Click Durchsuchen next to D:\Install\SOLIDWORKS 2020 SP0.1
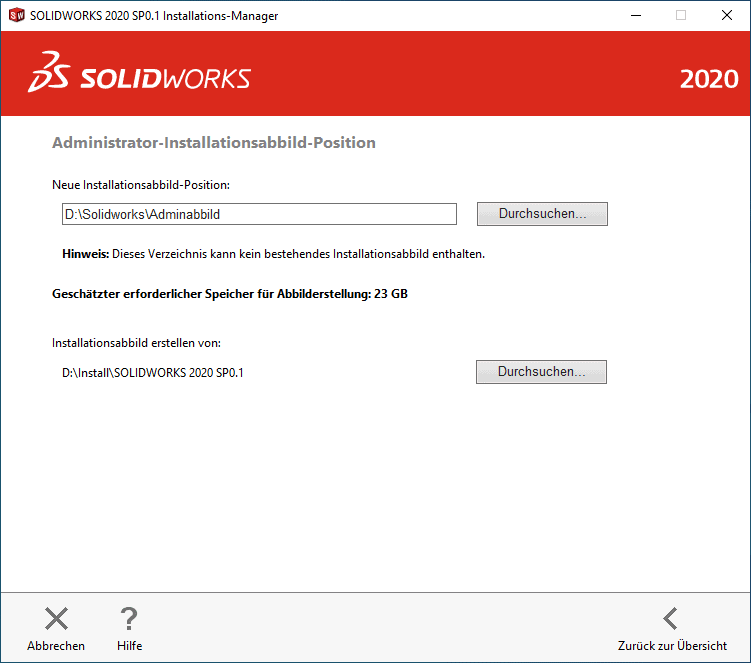 pos(541,372)
